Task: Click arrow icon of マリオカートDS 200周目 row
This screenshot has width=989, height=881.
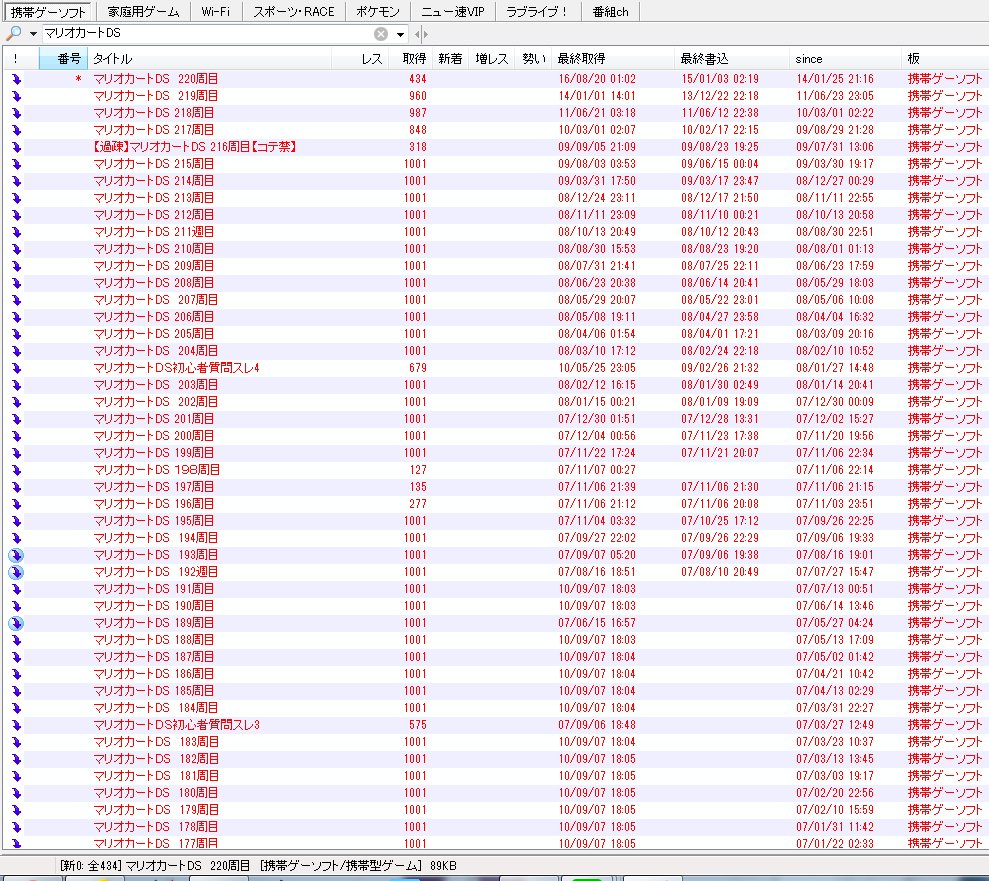Action: 16,436
